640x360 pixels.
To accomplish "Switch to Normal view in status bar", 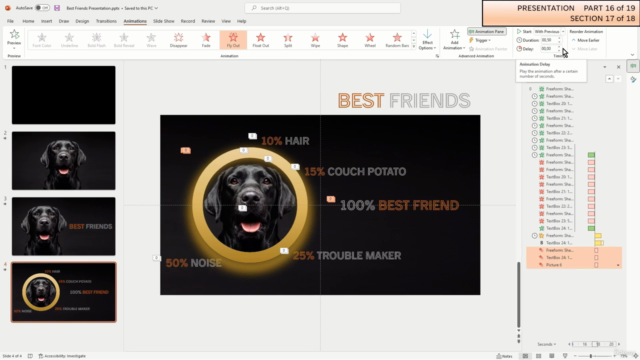I will (x=525, y=356).
